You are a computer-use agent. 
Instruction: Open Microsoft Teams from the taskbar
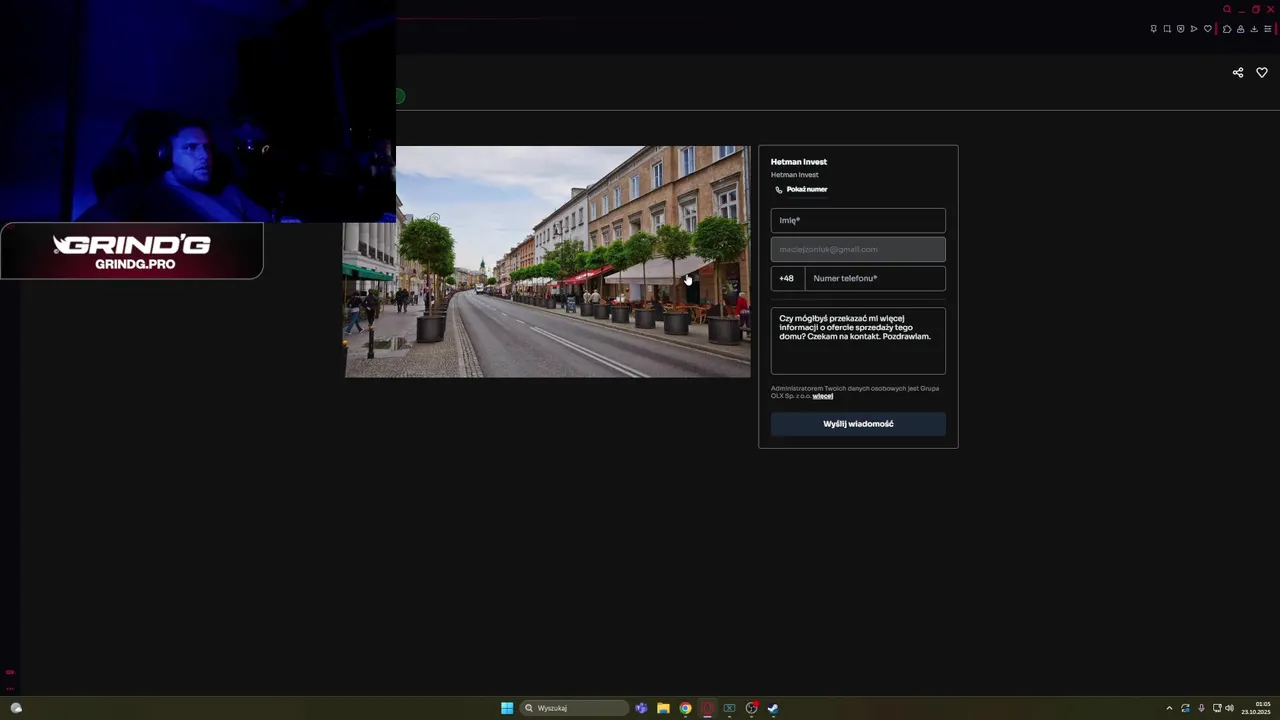tap(641, 708)
